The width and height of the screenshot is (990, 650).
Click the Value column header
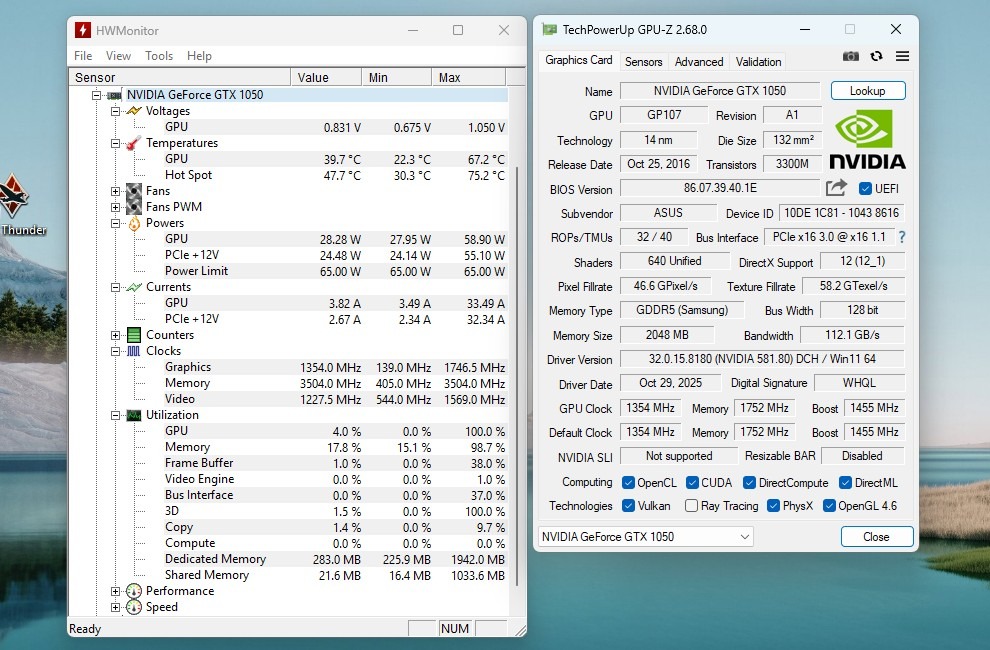click(326, 77)
